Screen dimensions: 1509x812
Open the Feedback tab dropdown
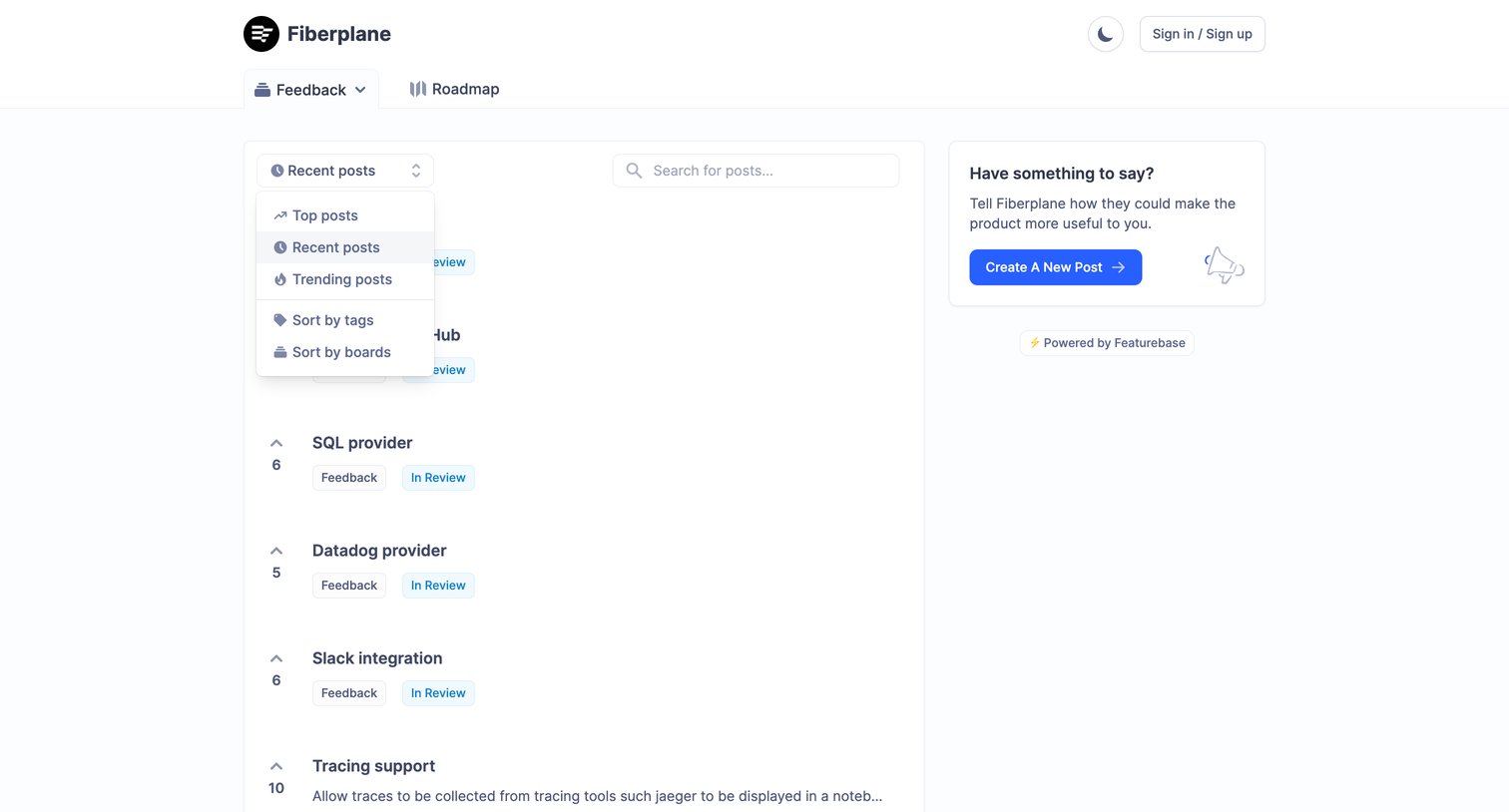point(310,90)
